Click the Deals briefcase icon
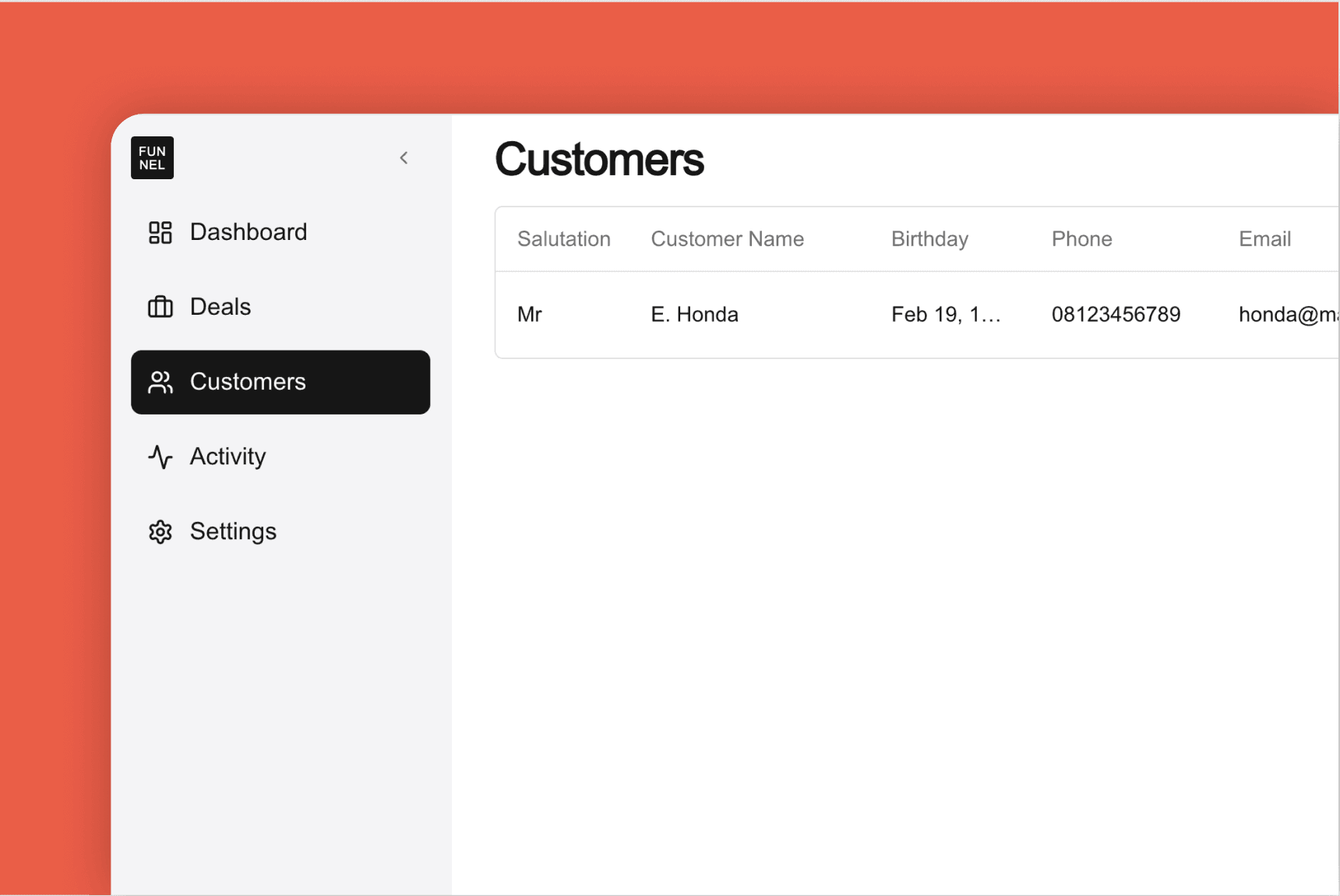 click(160, 307)
